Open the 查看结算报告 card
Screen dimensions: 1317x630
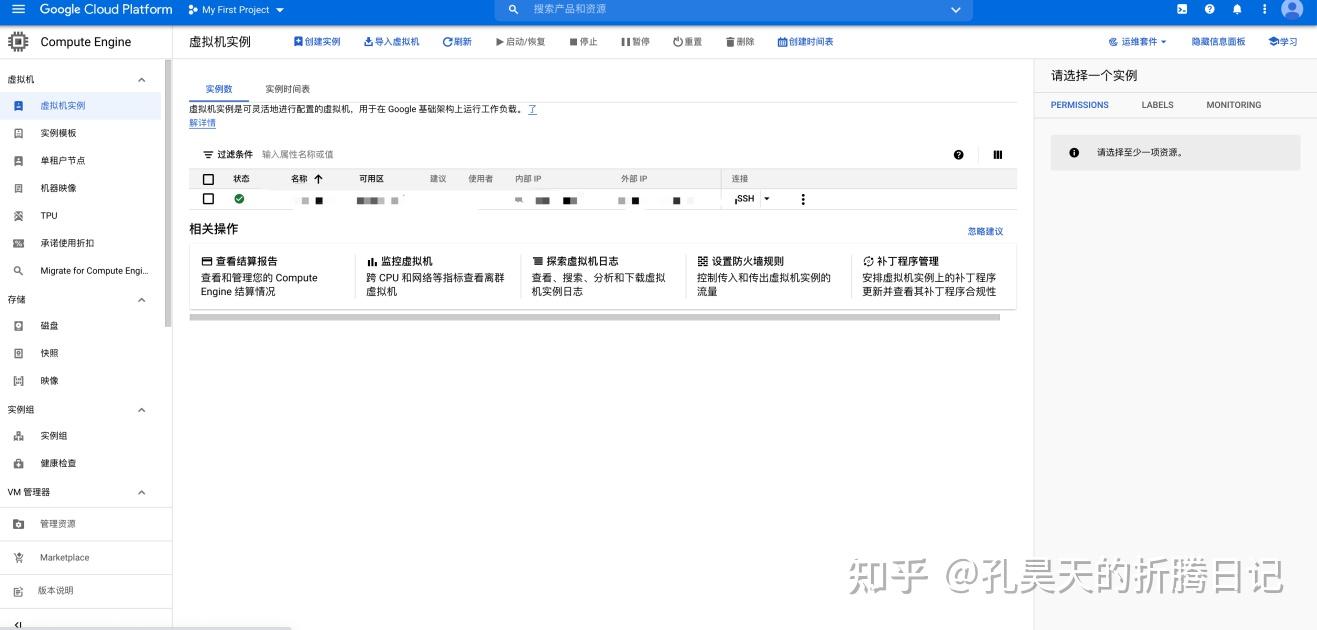[x=270, y=276]
